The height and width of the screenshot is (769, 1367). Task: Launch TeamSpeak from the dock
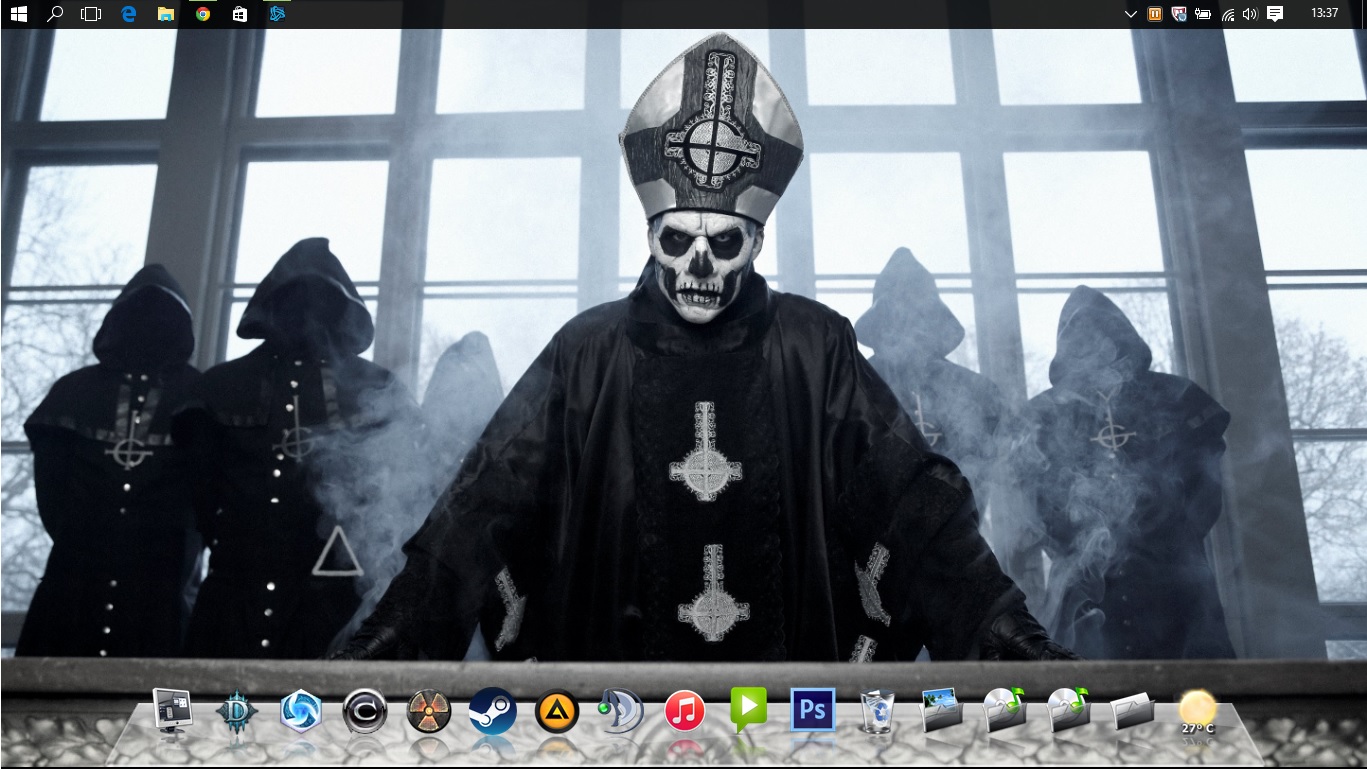click(x=620, y=711)
